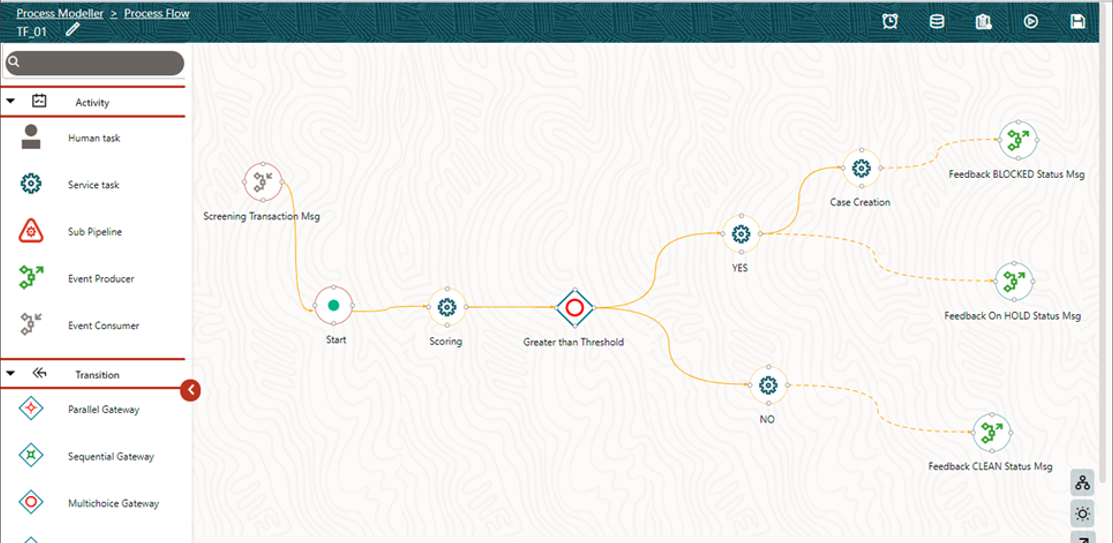Click the NO service task node
The height and width of the screenshot is (543, 1113).
[767, 385]
